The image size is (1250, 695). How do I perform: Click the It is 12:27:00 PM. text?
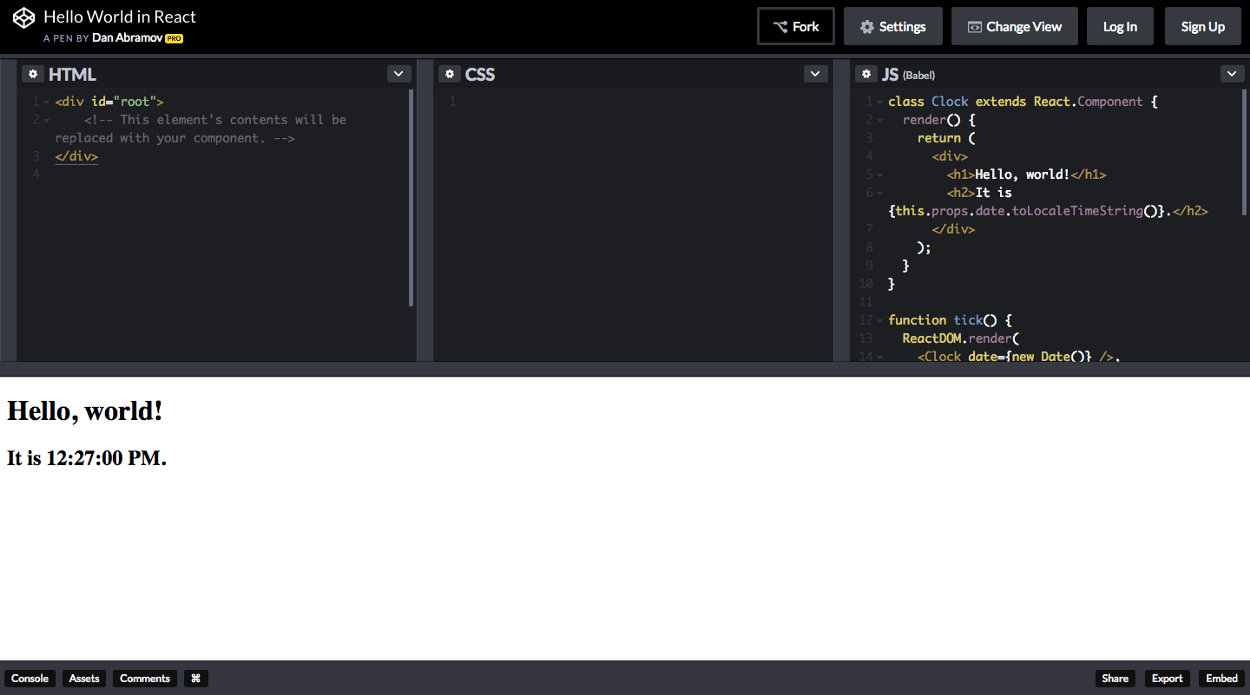(x=87, y=458)
